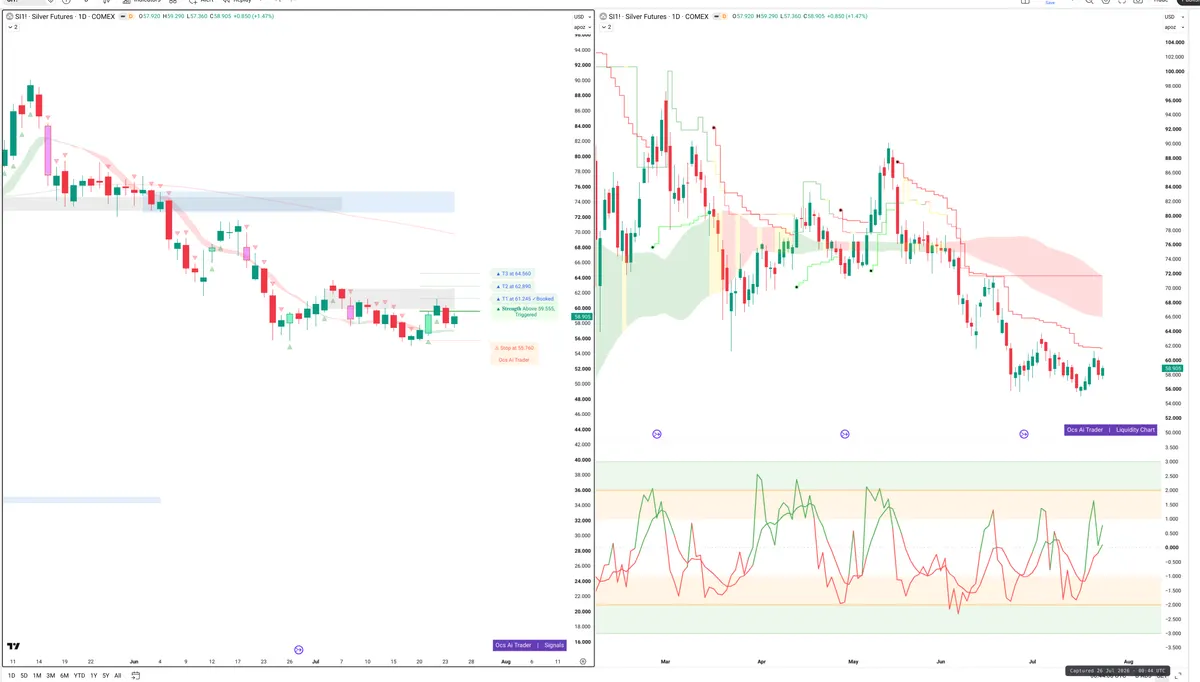
Task: Click the TradingView logo in left chart
Action: pos(14,647)
